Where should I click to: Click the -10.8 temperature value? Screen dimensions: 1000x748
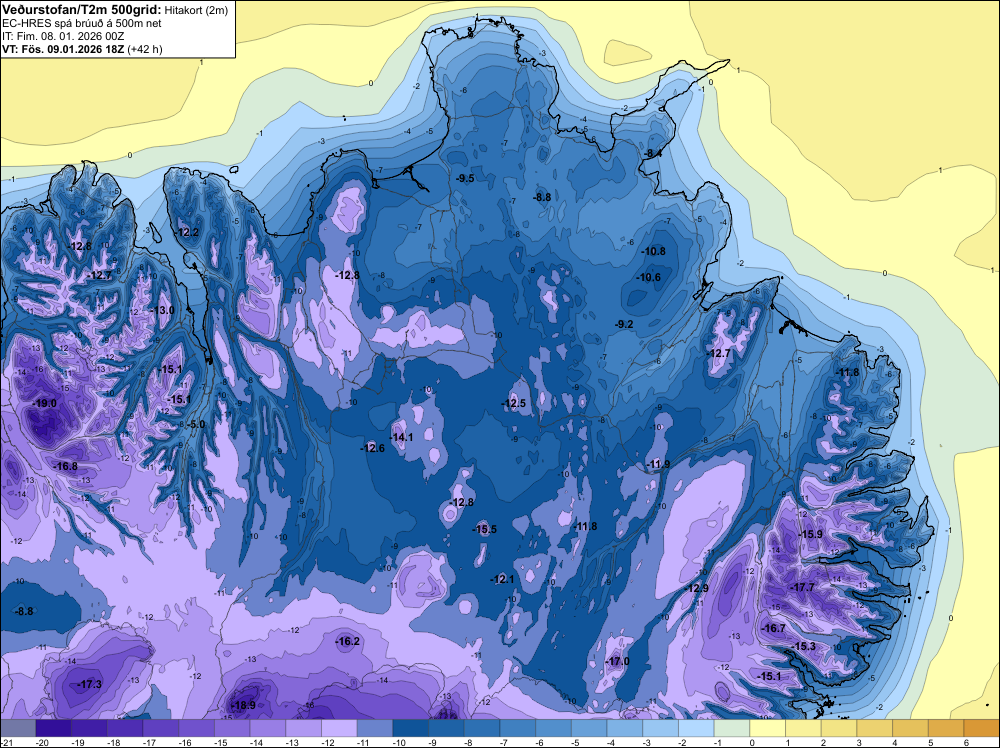[654, 252]
